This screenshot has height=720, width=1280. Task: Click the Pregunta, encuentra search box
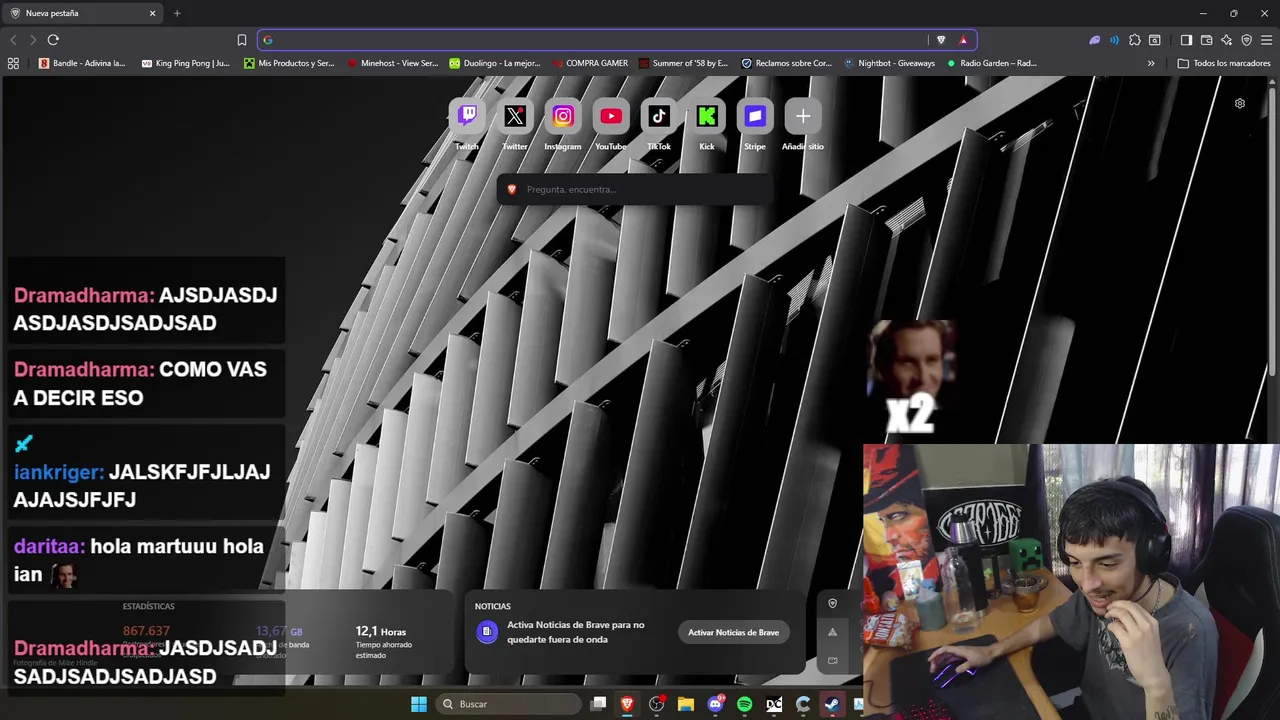click(x=635, y=189)
